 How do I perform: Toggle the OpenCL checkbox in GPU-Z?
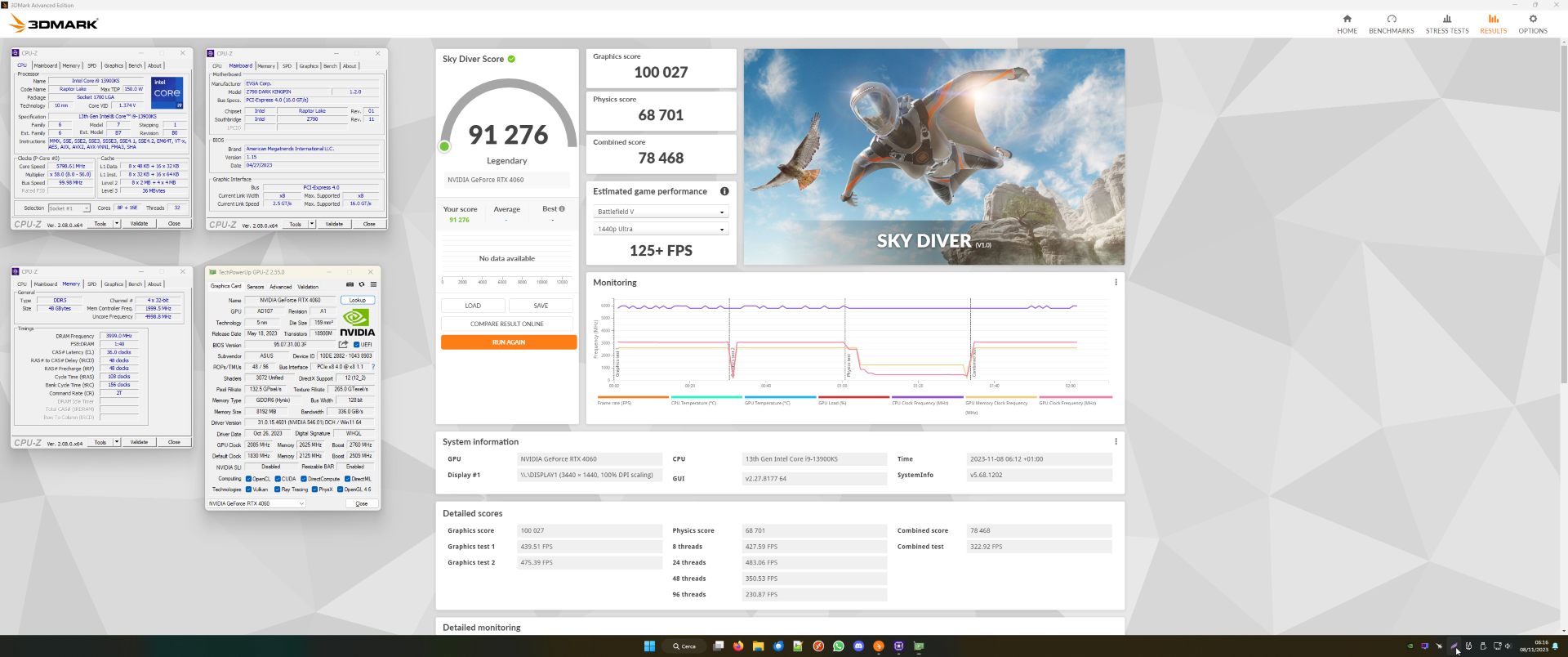(248, 479)
